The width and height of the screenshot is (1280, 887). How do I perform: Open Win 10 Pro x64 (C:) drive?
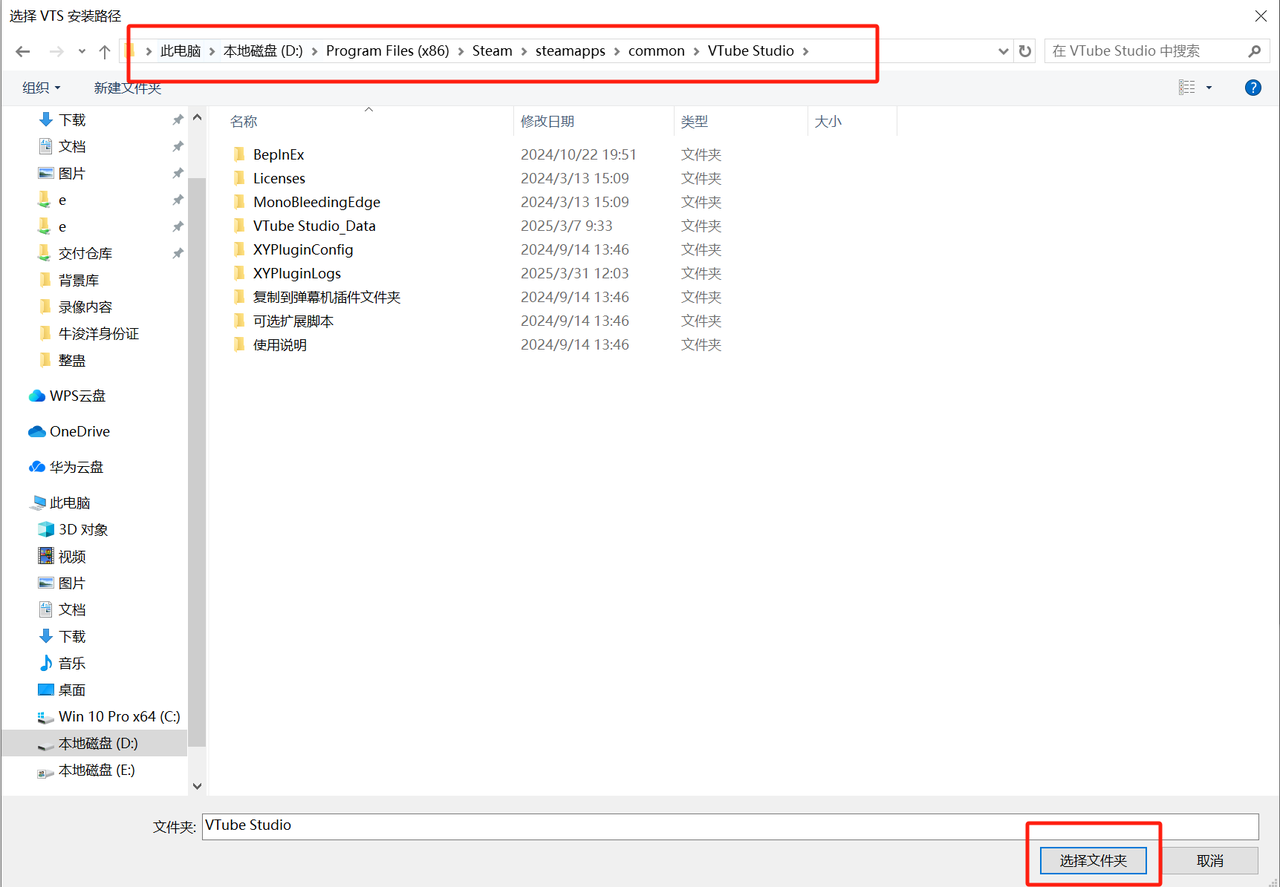119,717
